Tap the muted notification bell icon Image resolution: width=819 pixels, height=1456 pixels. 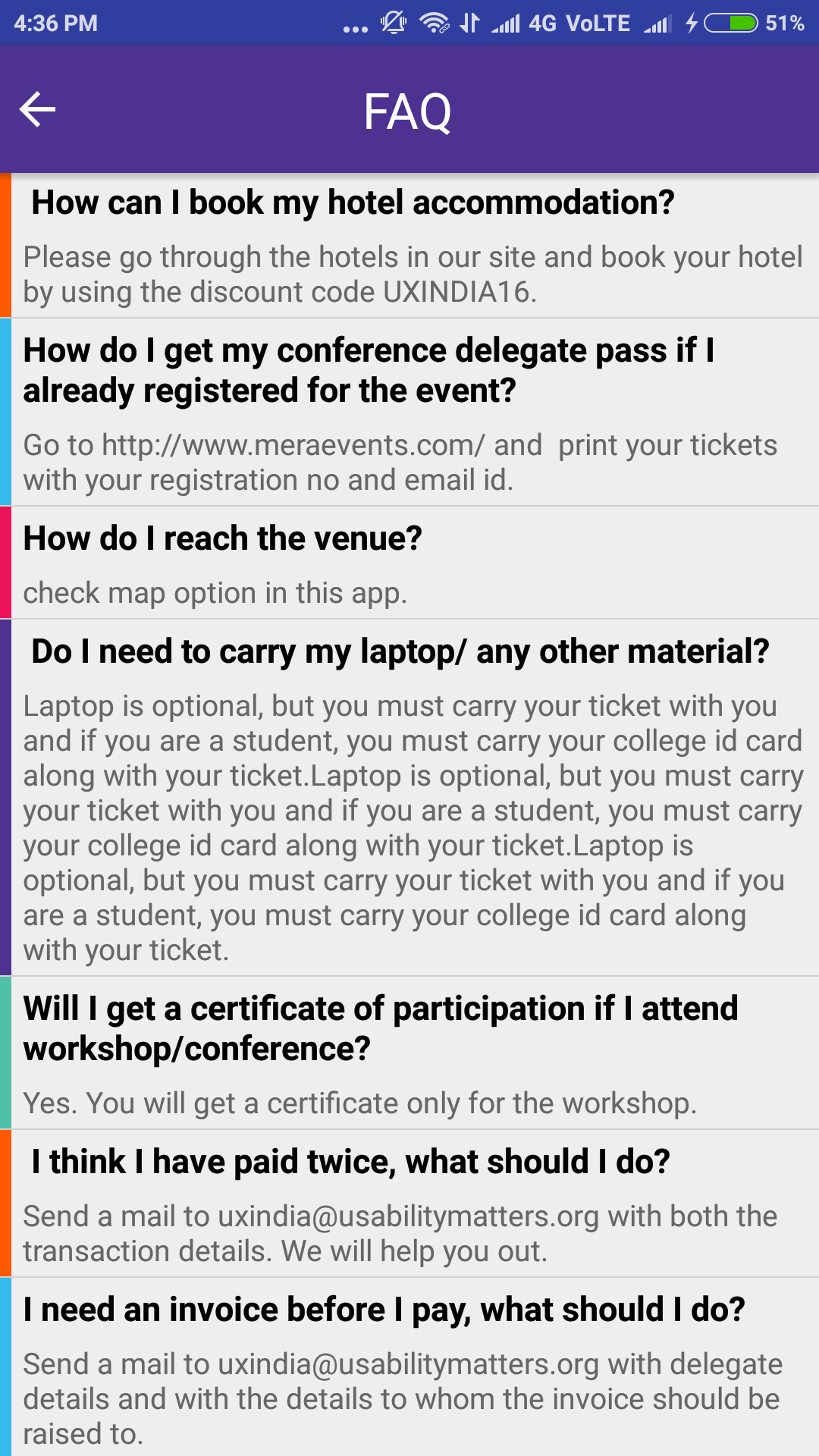(394, 23)
